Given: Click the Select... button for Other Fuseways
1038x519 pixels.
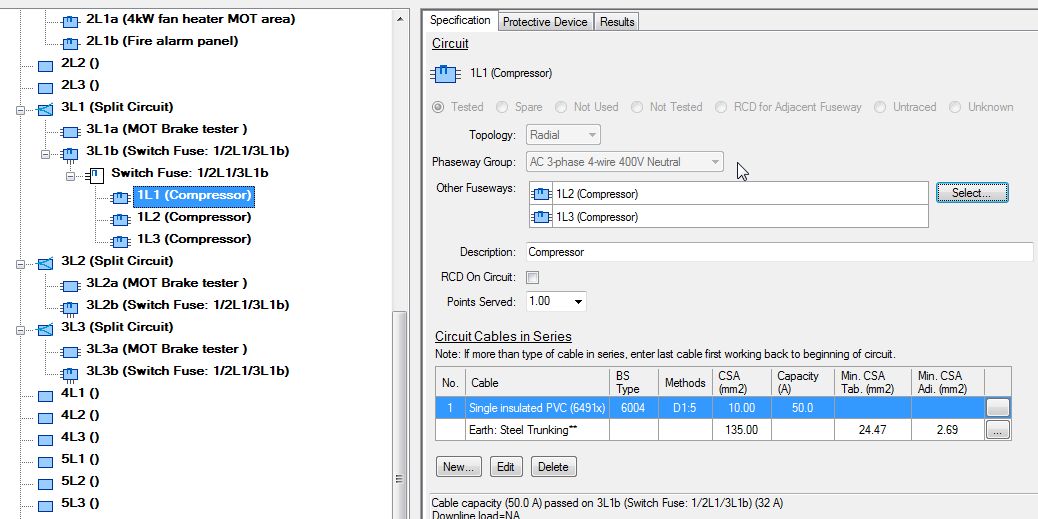Looking at the screenshot, I should (x=971, y=193).
